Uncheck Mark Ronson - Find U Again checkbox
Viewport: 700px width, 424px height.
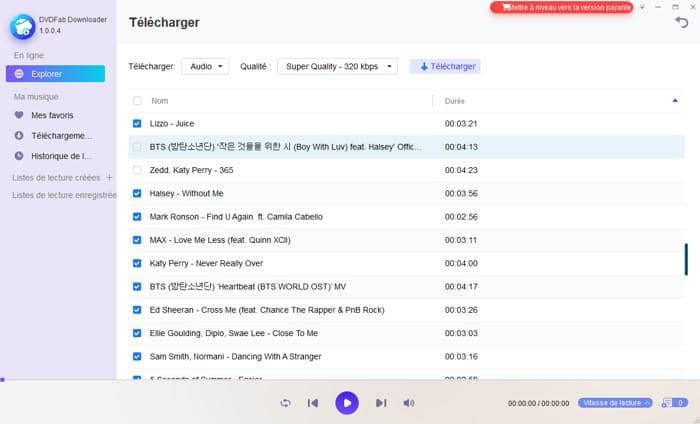point(137,217)
